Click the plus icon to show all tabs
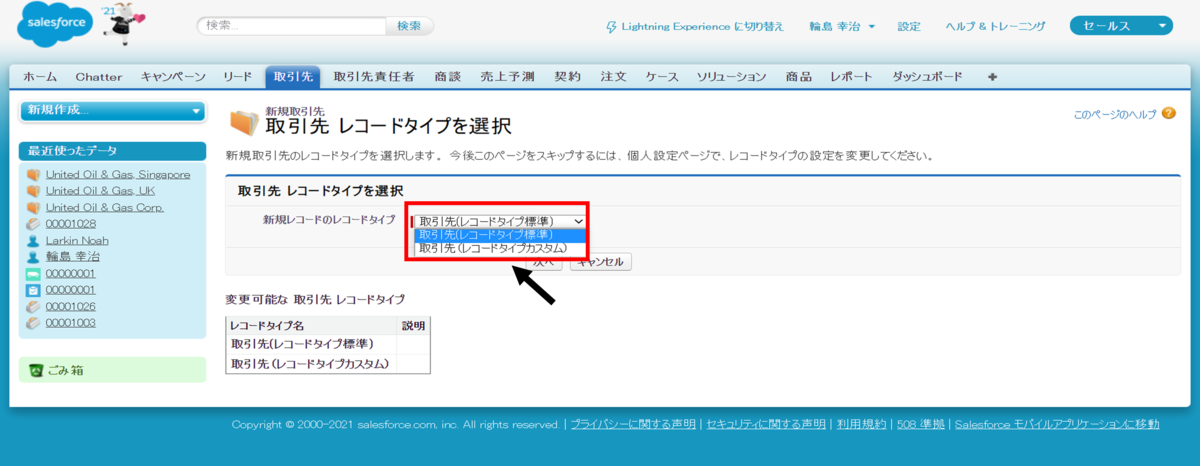This screenshot has width=1200, height=466. pyautogui.click(x=992, y=77)
